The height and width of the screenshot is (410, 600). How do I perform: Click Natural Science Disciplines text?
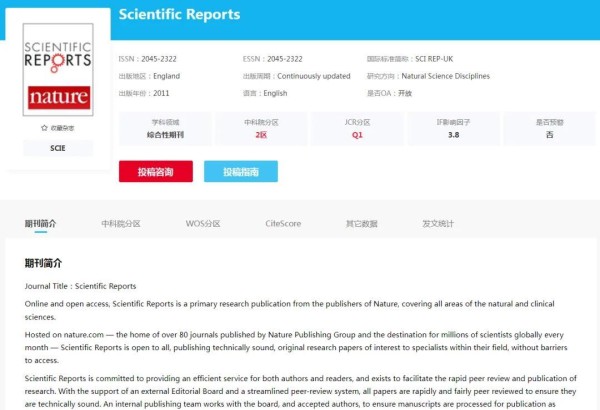tap(445, 76)
